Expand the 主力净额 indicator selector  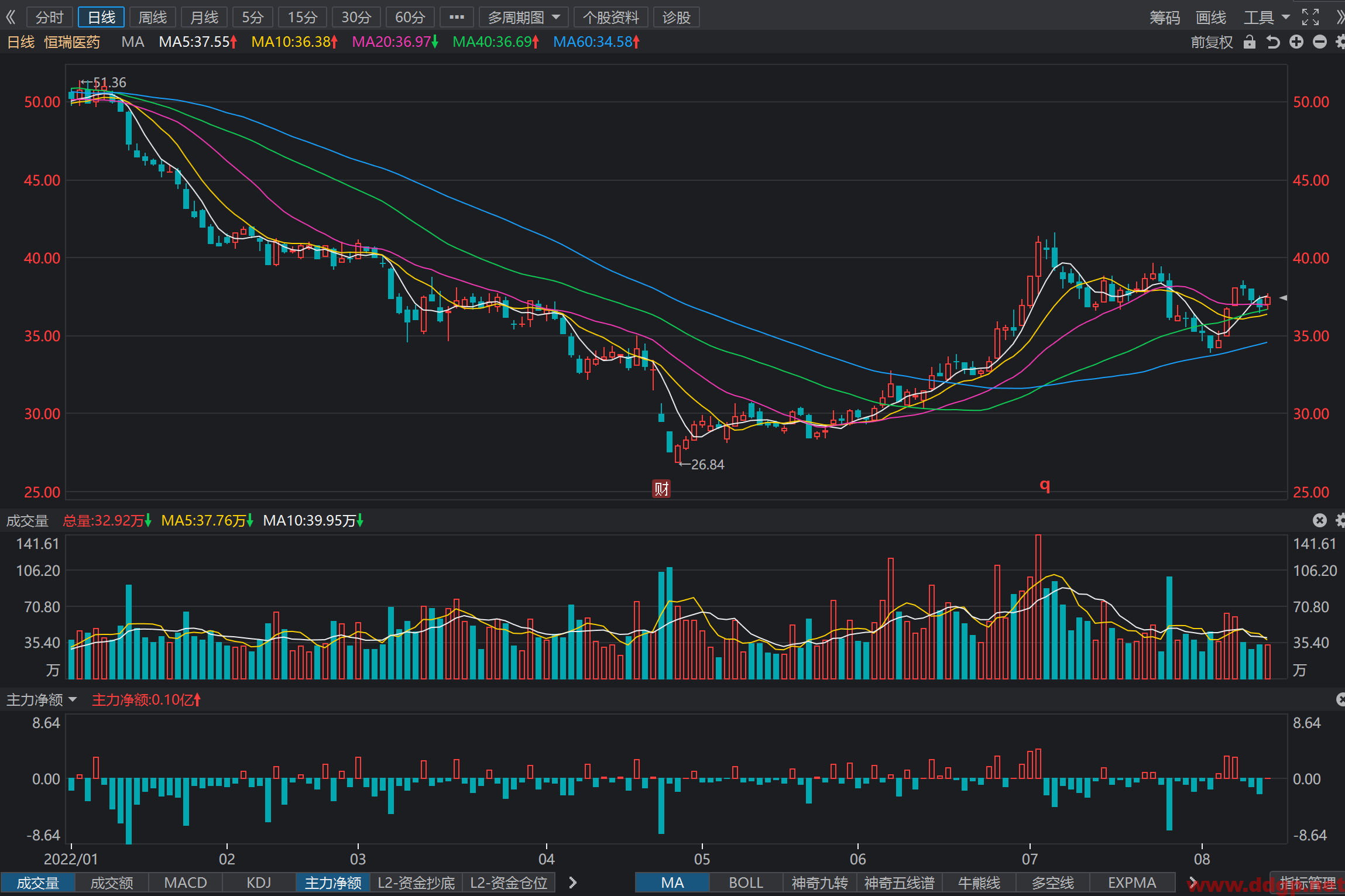point(42,700)
